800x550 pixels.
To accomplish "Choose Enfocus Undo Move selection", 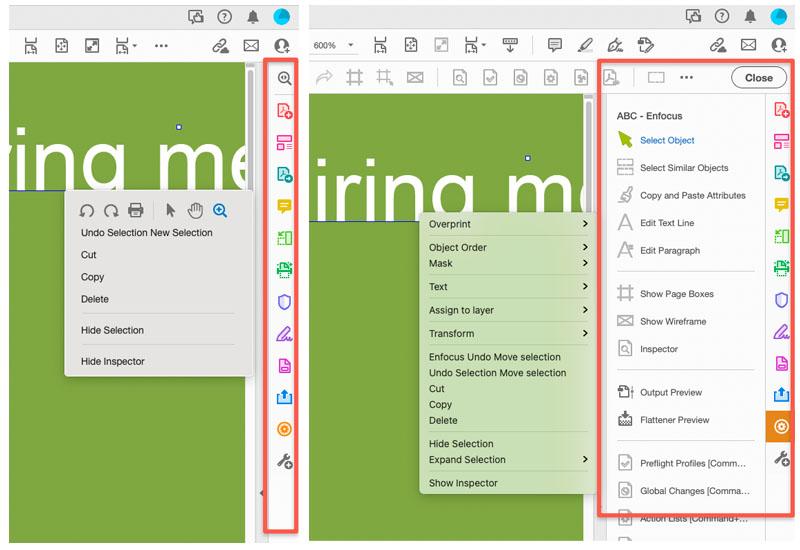I will 495,357.
